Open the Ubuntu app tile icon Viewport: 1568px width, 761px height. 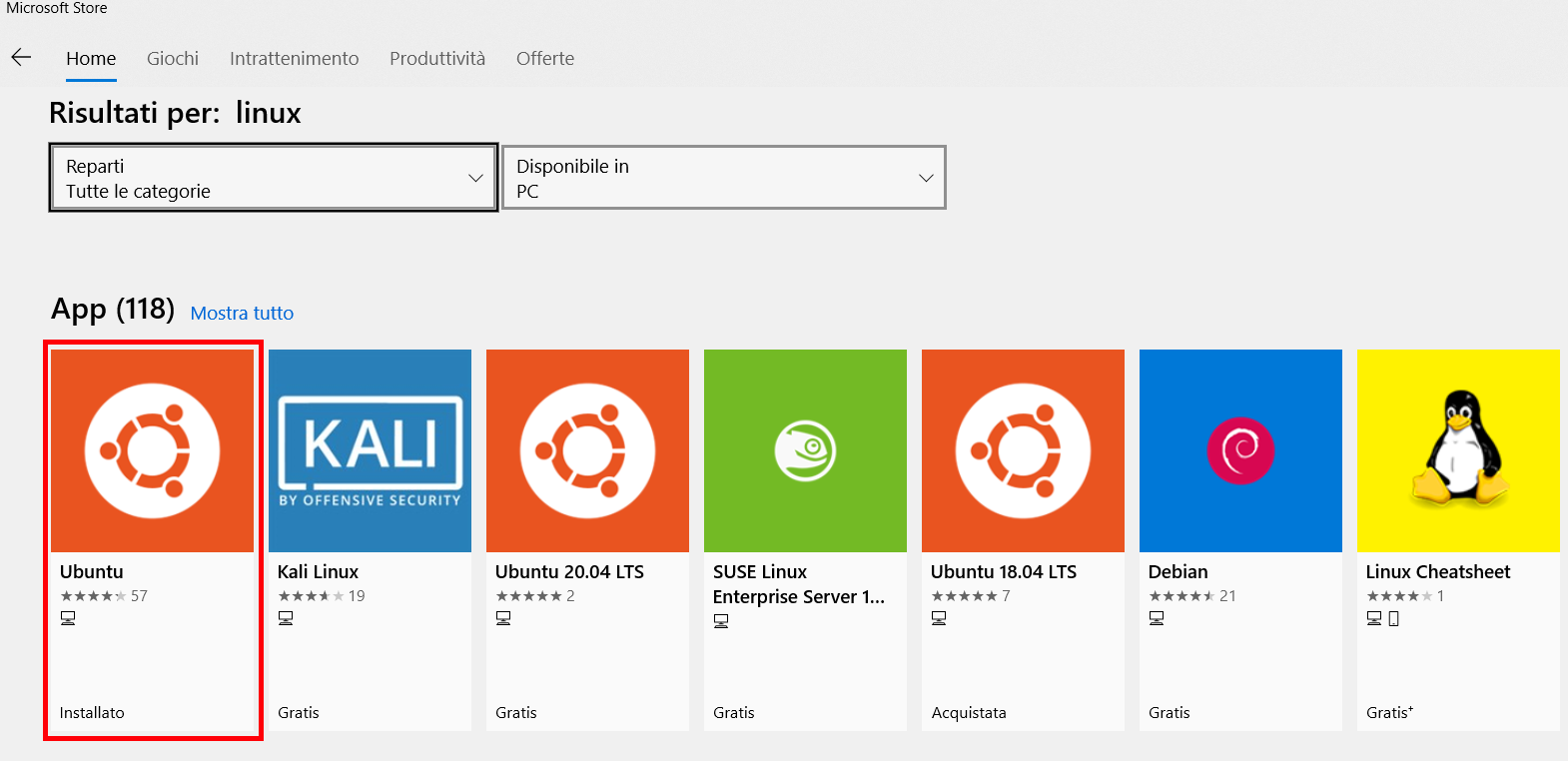coord(153,450)
